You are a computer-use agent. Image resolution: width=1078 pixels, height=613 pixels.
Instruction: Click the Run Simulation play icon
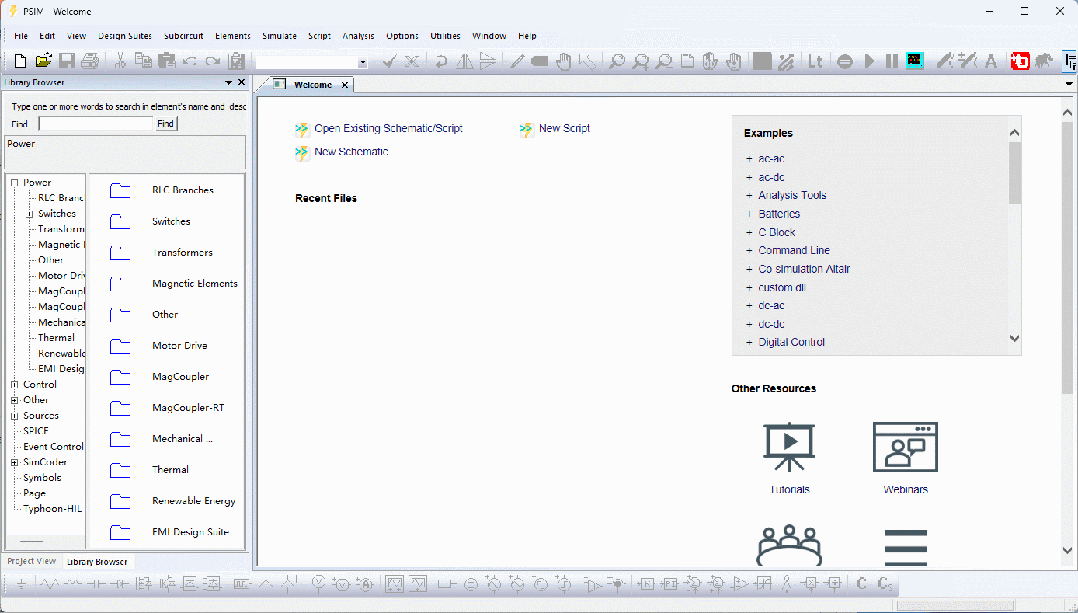pos(869,61)
